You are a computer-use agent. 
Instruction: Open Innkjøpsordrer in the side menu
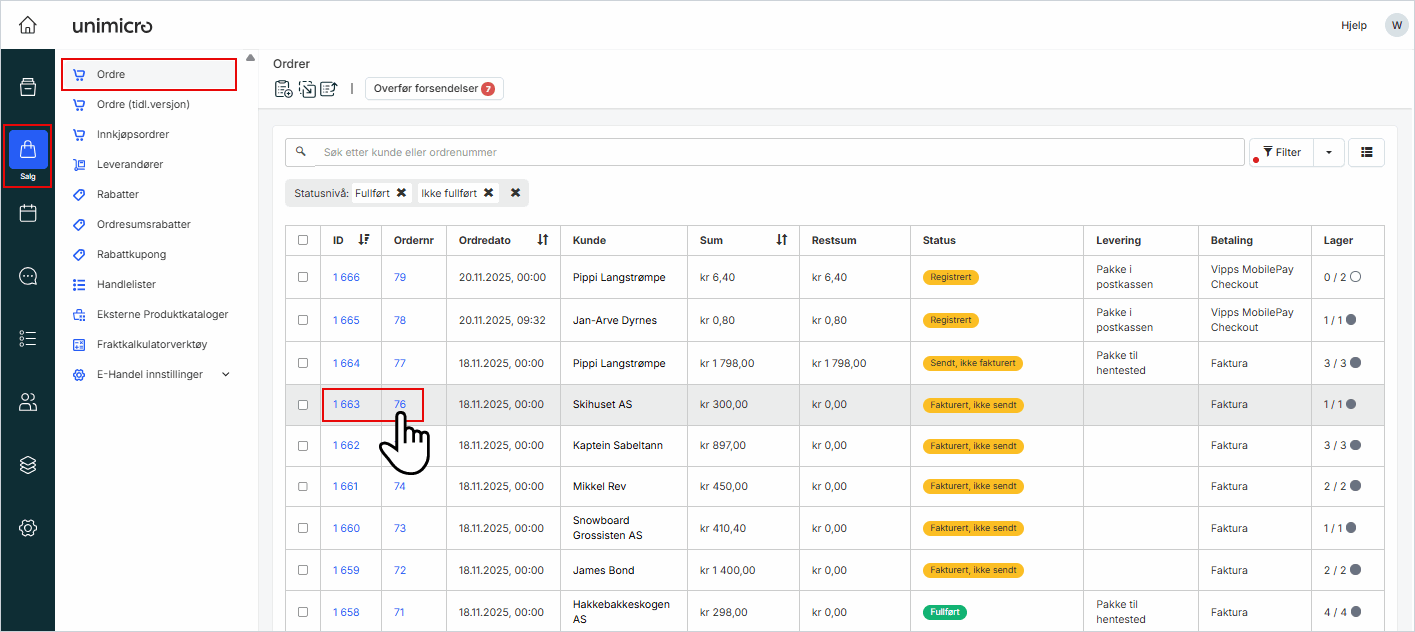pos(133,134)
